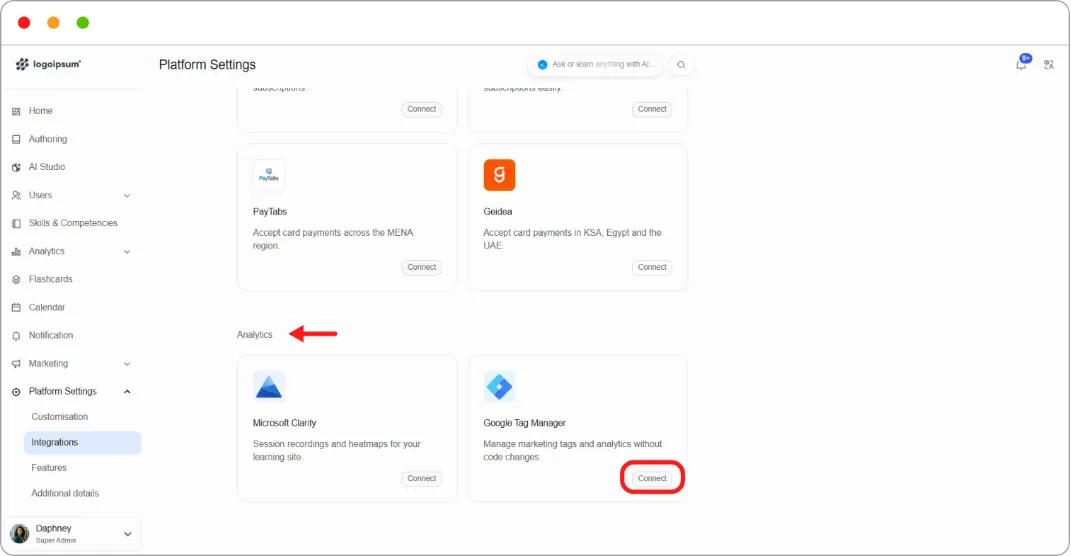Open notifications bell in top bar

pos(1021,64)
